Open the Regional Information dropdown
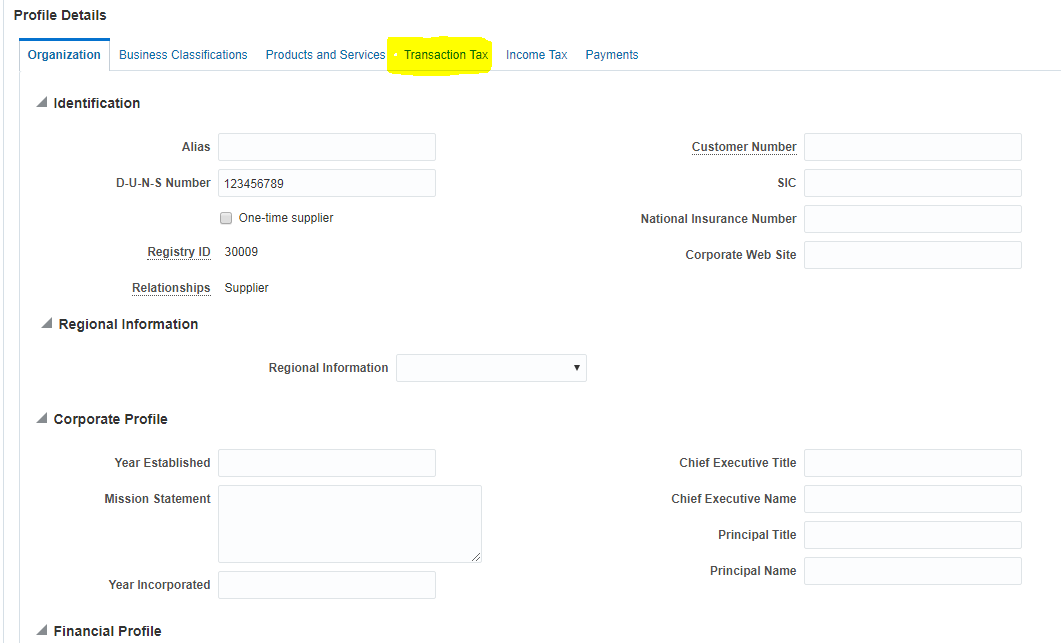The width and height of the screenshot is (1061, 643). 577,368
